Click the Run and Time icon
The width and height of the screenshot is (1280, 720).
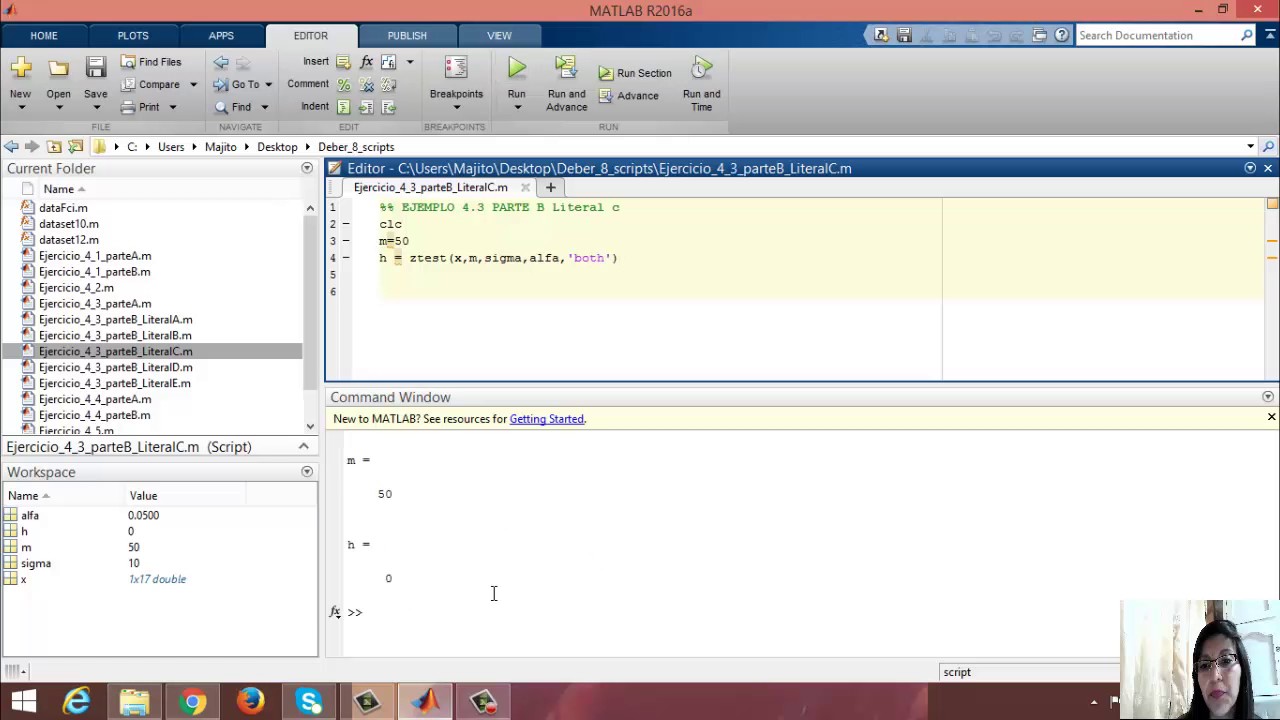(702, 68)
